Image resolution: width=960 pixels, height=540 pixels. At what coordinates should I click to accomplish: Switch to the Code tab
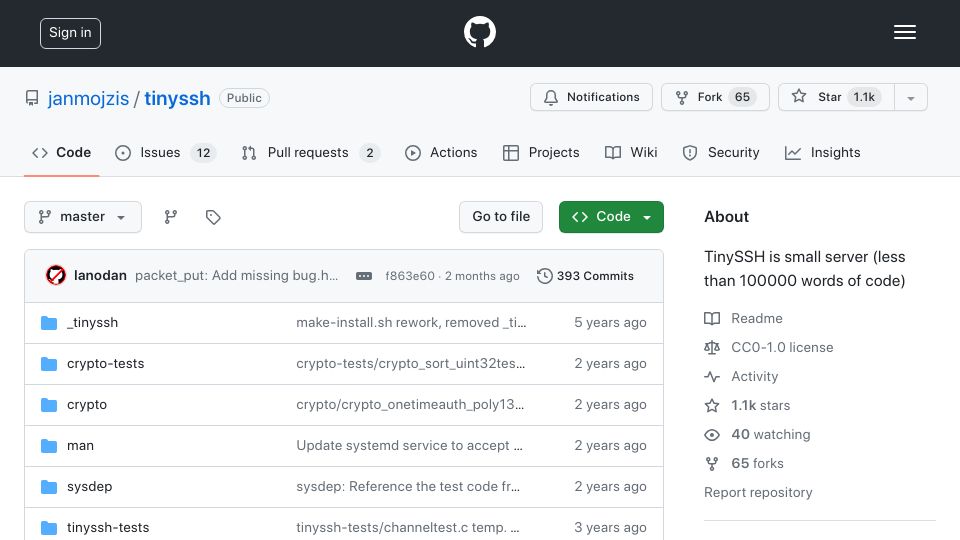pyautogui.click(x=61, y=152)
